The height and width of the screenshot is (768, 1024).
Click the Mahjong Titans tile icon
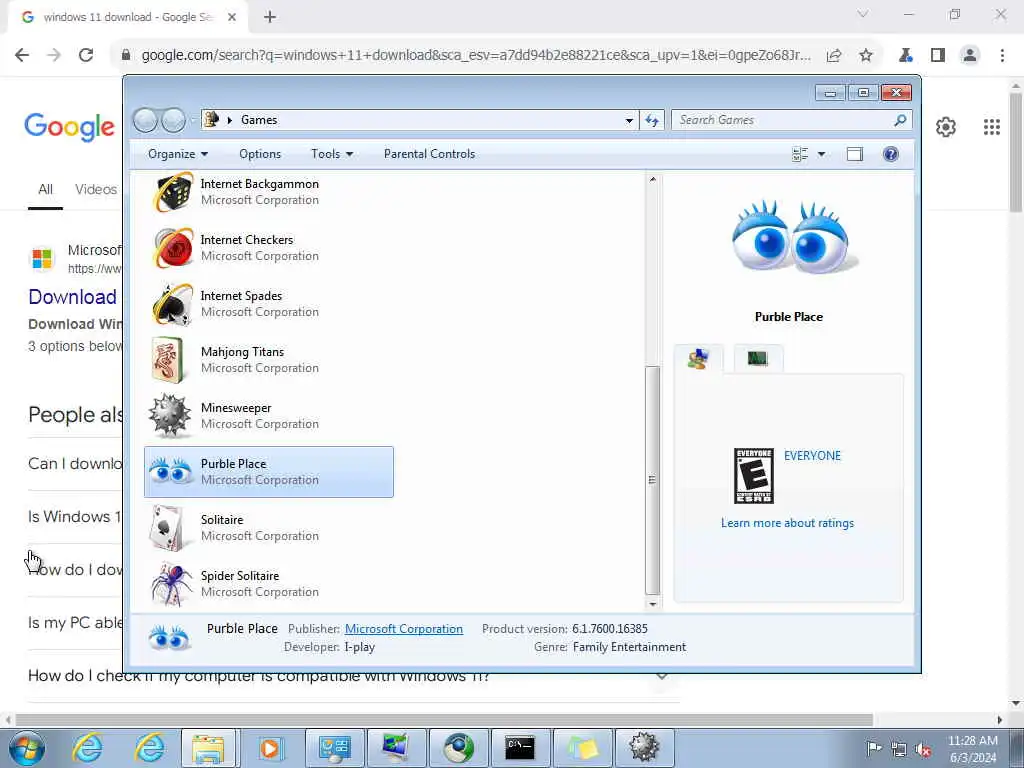coord(168,360)
